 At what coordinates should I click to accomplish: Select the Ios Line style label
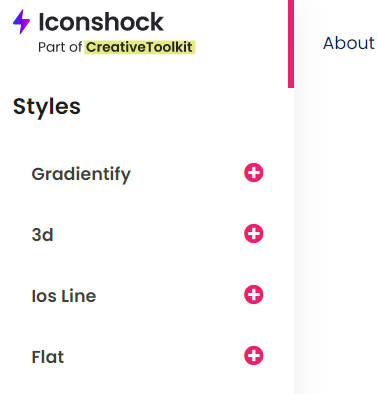click(x=64, y=296)
